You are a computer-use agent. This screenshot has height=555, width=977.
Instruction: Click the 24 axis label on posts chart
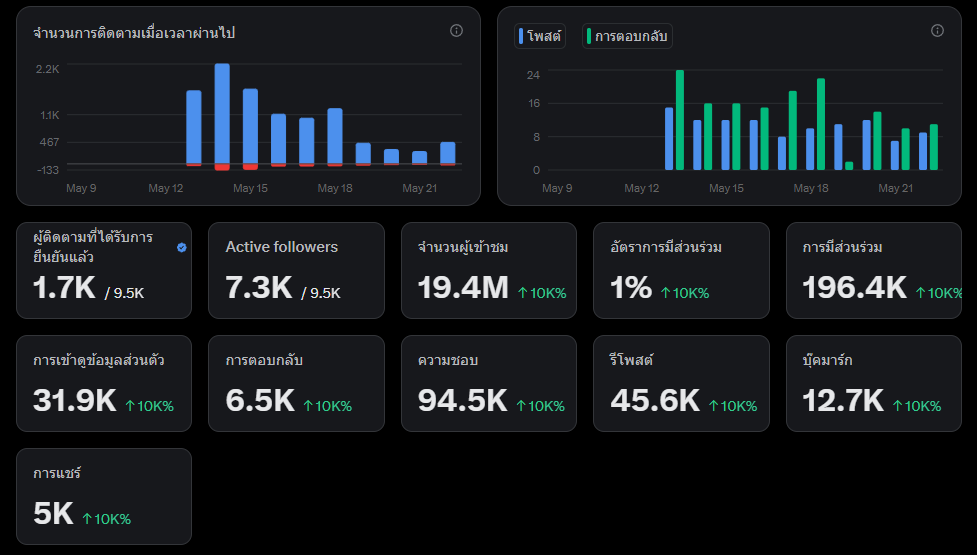coord(533,75)
